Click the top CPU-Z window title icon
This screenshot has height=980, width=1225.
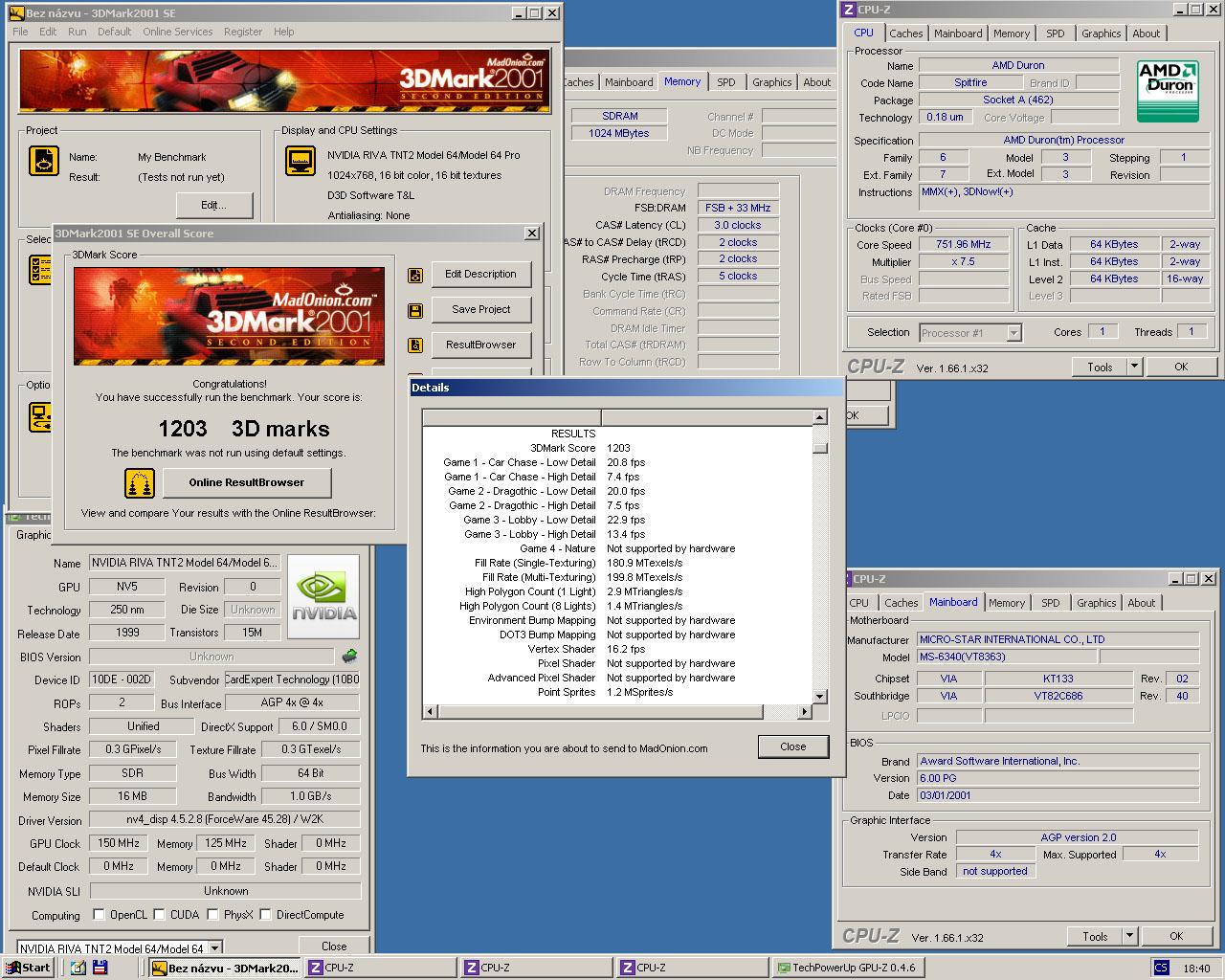(848, 10)
